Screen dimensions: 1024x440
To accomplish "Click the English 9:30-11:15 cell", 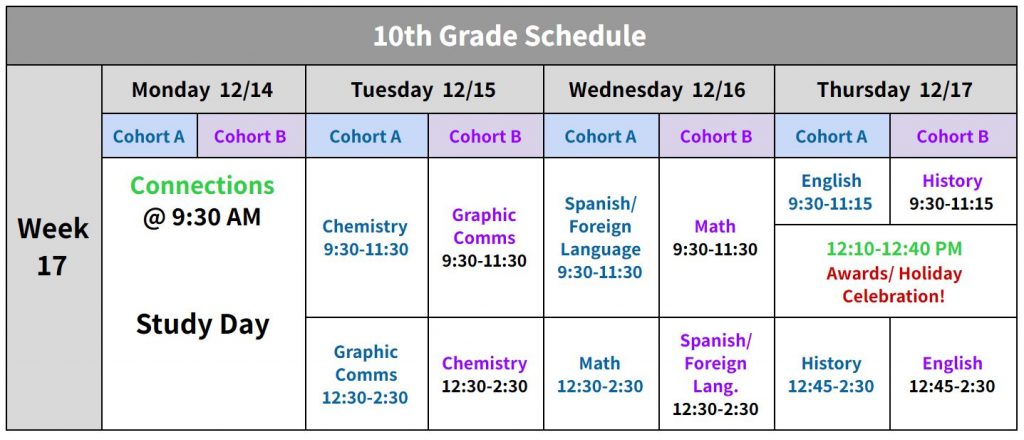I will pyautogui.click(x=831, y=192).
